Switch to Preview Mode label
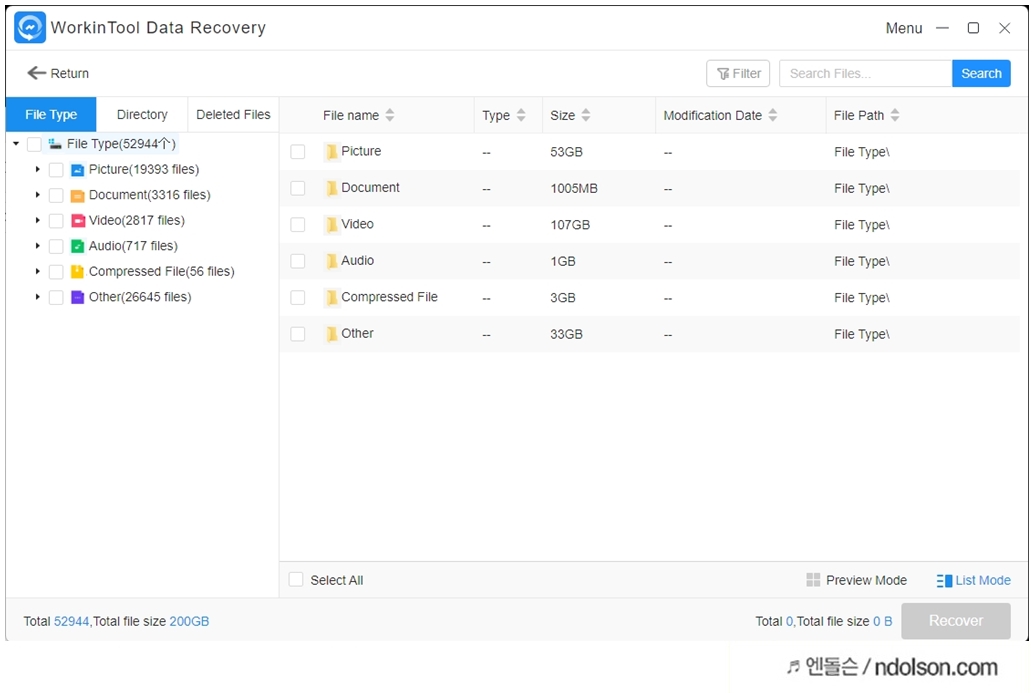This screenshot has width=1034, height=693. tap(866, 580)
